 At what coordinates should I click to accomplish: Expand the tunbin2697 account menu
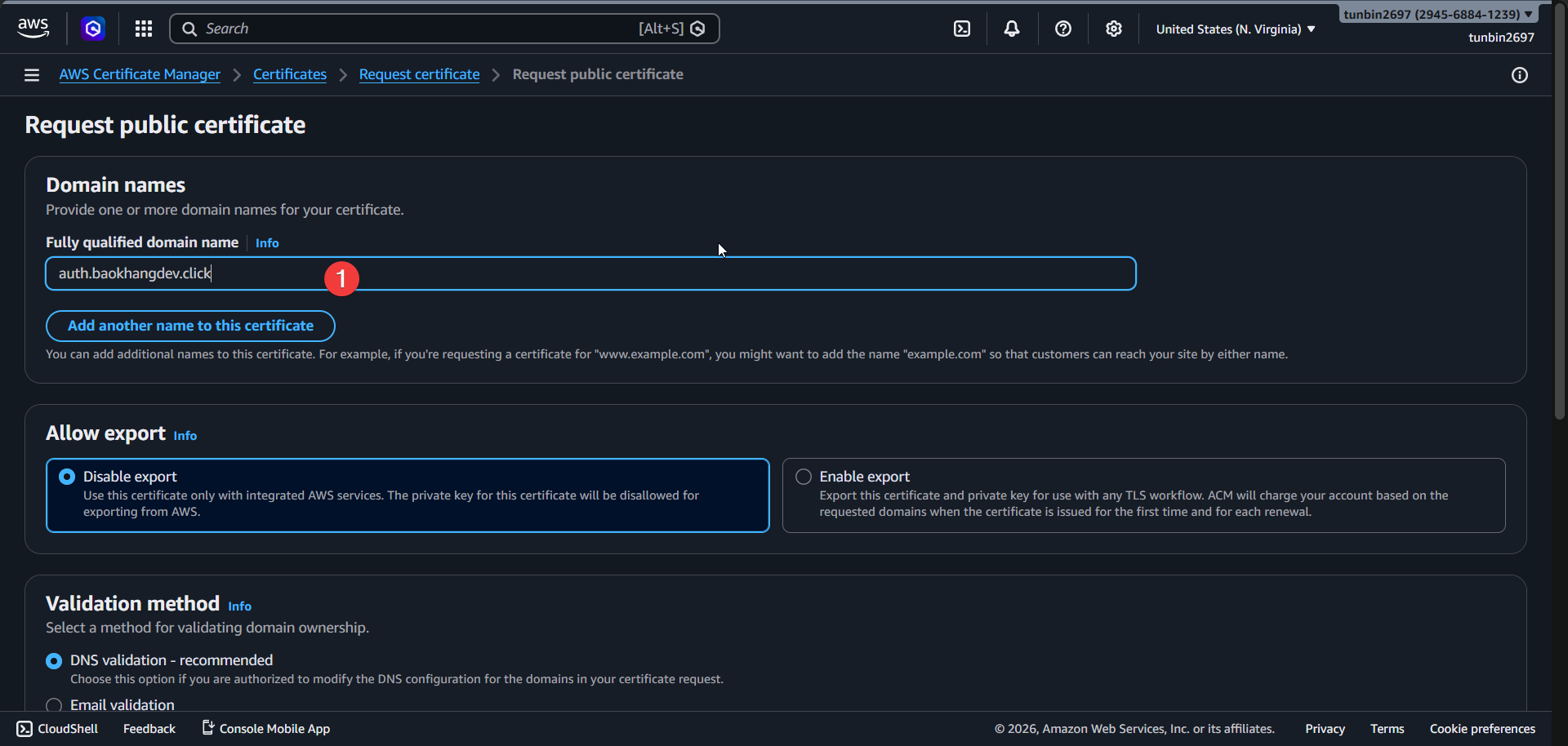(x=1437, y=14)
